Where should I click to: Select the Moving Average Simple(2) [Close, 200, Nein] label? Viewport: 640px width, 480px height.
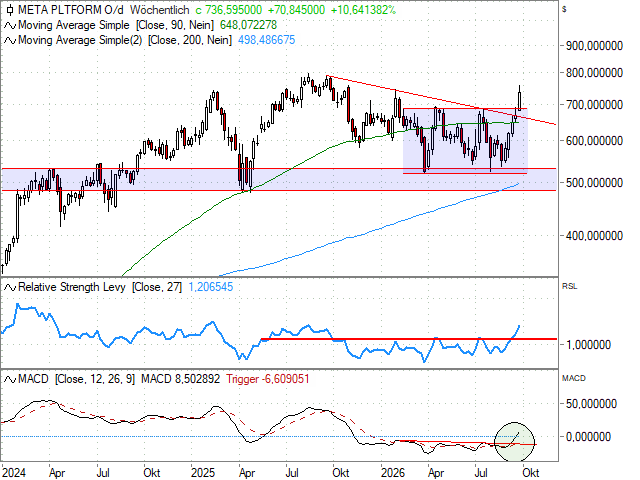(125, 40)
